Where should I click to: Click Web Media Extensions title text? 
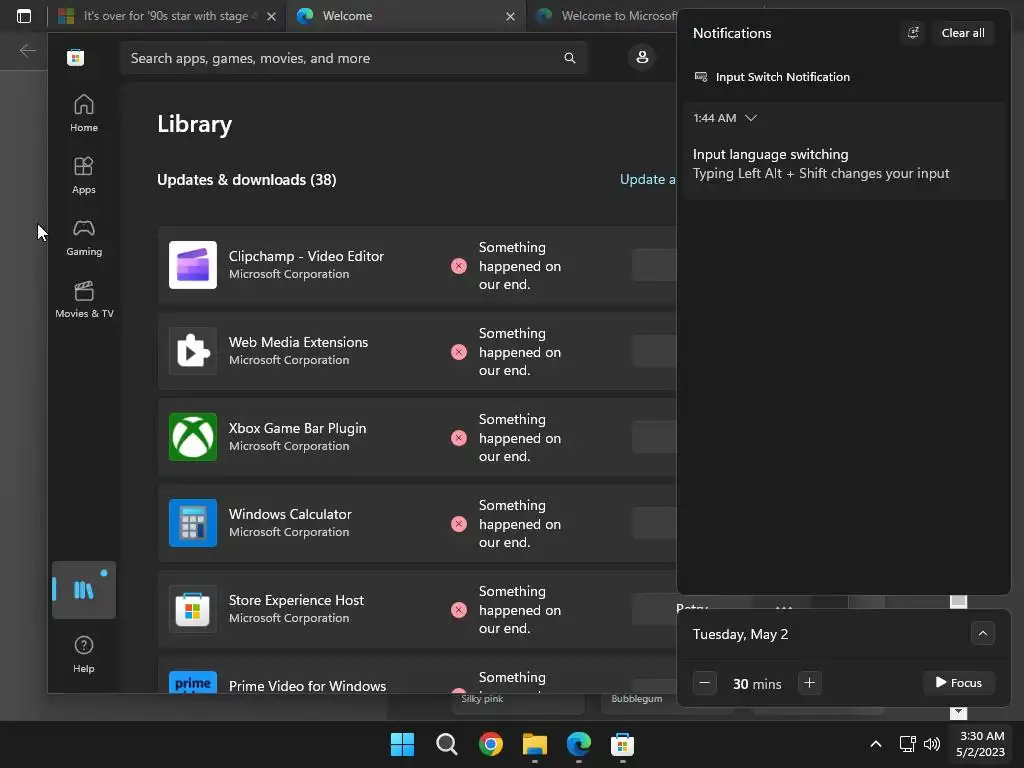(x=298, y=342)
